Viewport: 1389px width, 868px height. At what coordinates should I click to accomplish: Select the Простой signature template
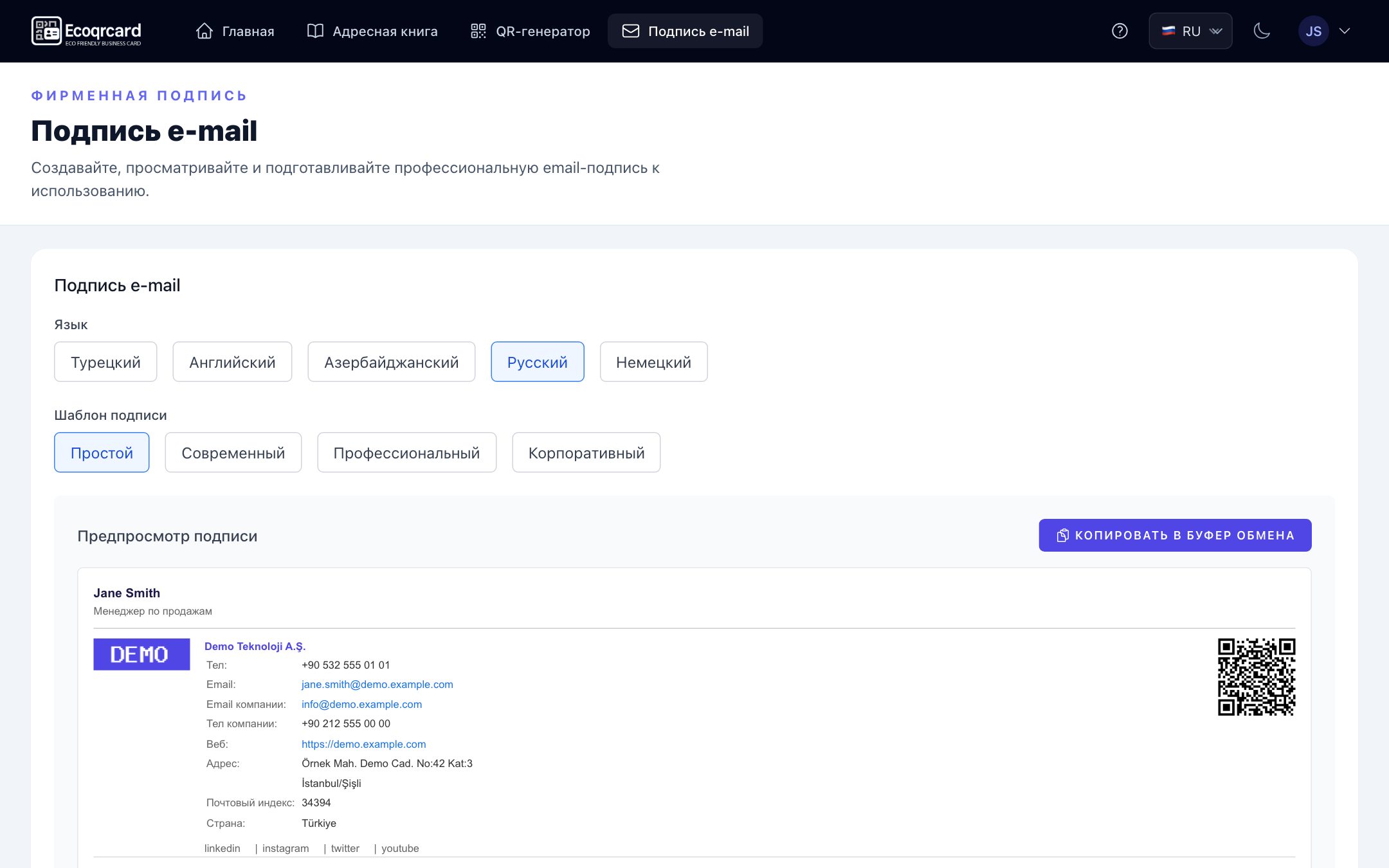[102, 453]
